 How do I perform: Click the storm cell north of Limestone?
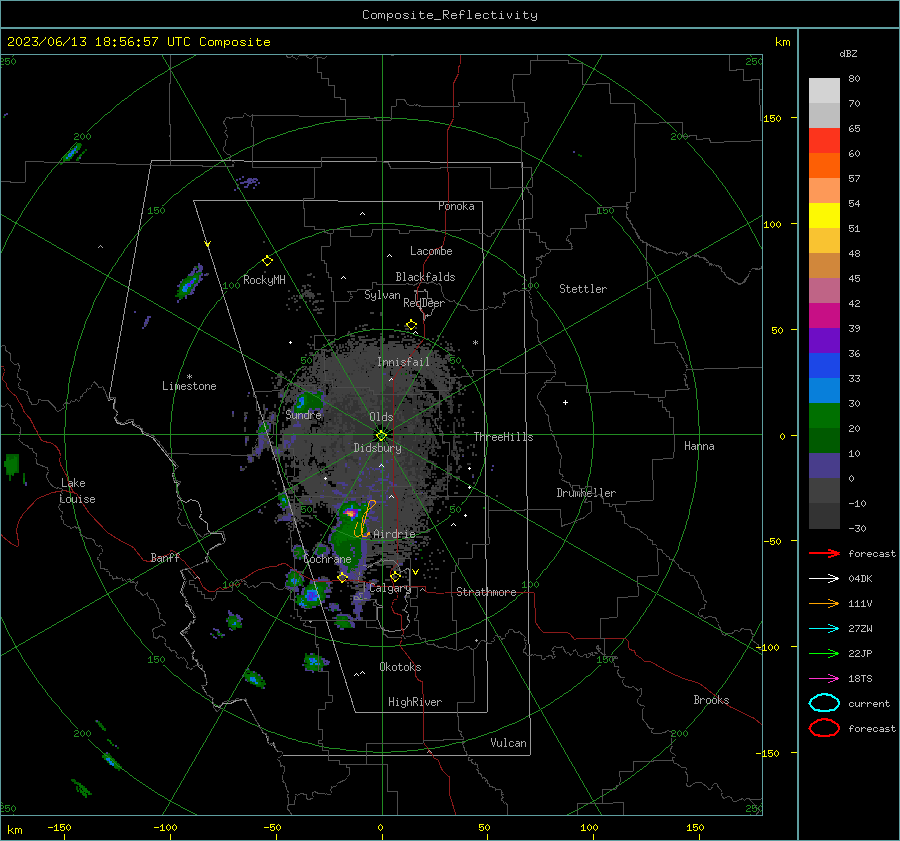pyautogui.click(x=189, y=282)
